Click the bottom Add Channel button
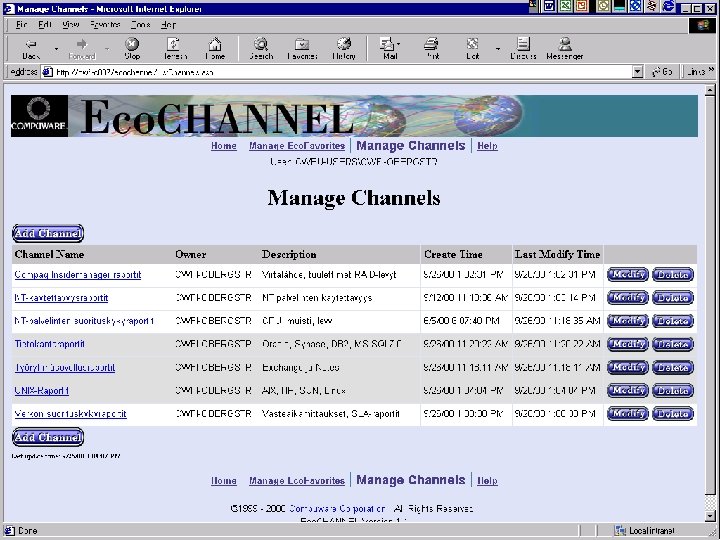Image resolution: width=720 pixels, height=540 pixels. coord(48,437)
